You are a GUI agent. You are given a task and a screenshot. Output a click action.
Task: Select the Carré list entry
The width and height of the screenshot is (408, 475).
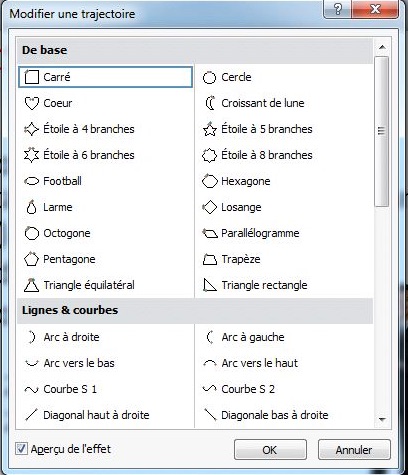click(x=106, y=77)
